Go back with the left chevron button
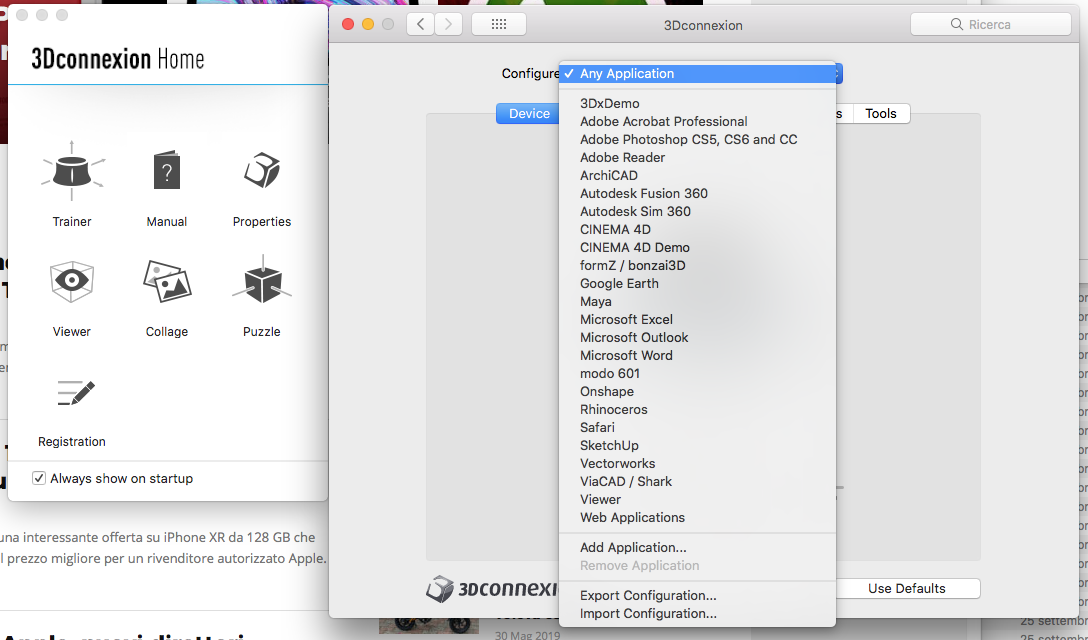 [x=420, y=24]
